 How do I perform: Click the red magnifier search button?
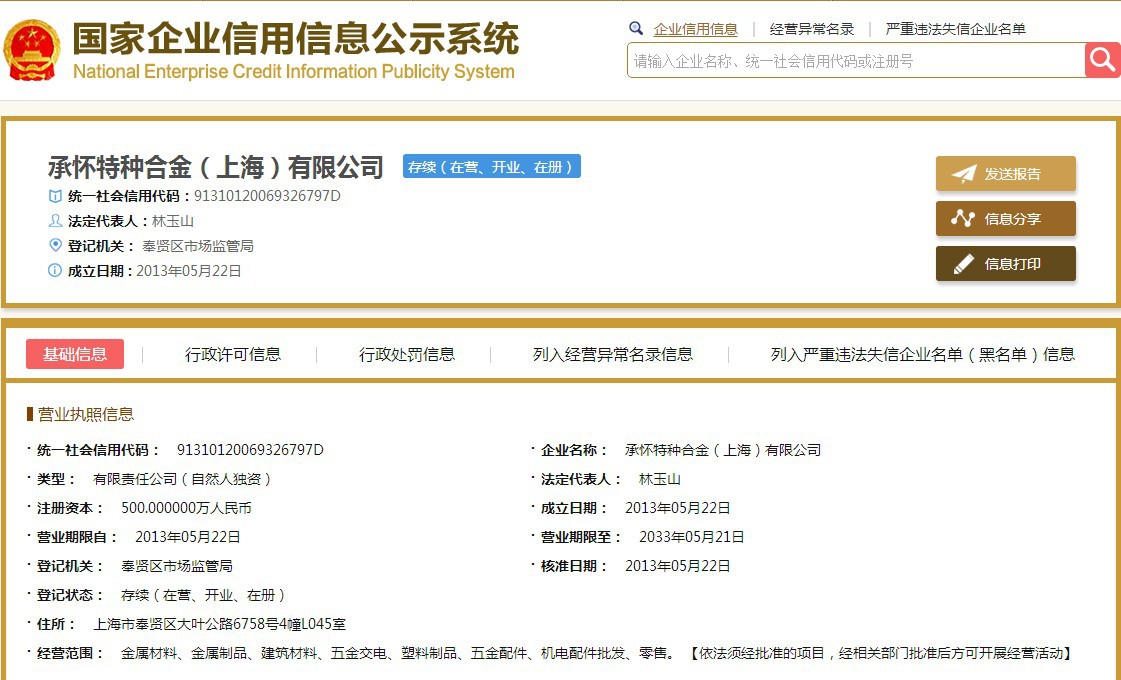tap(1102, 60)
